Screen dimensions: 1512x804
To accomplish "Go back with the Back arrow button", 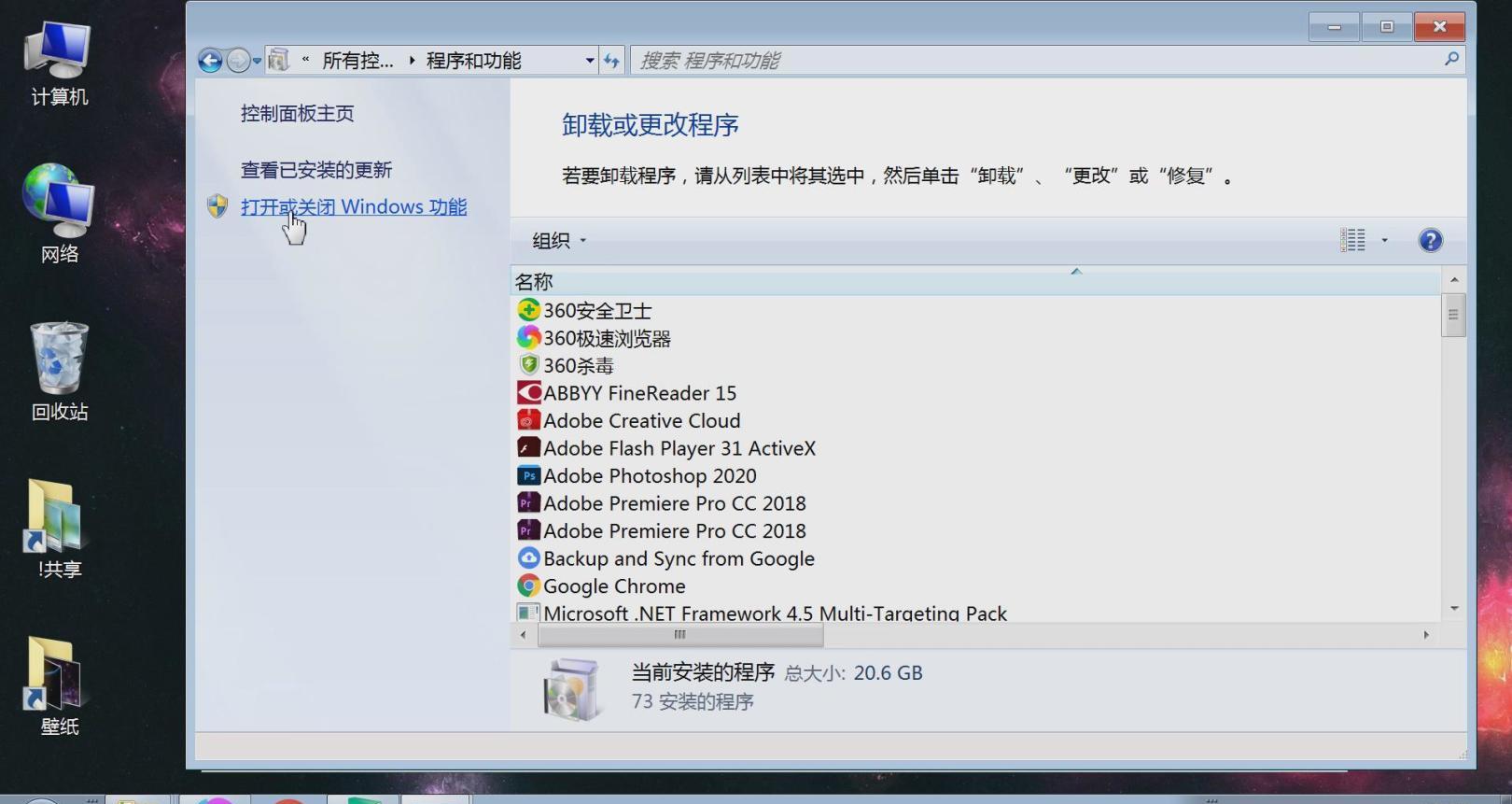I will click(x=210, y=61).
